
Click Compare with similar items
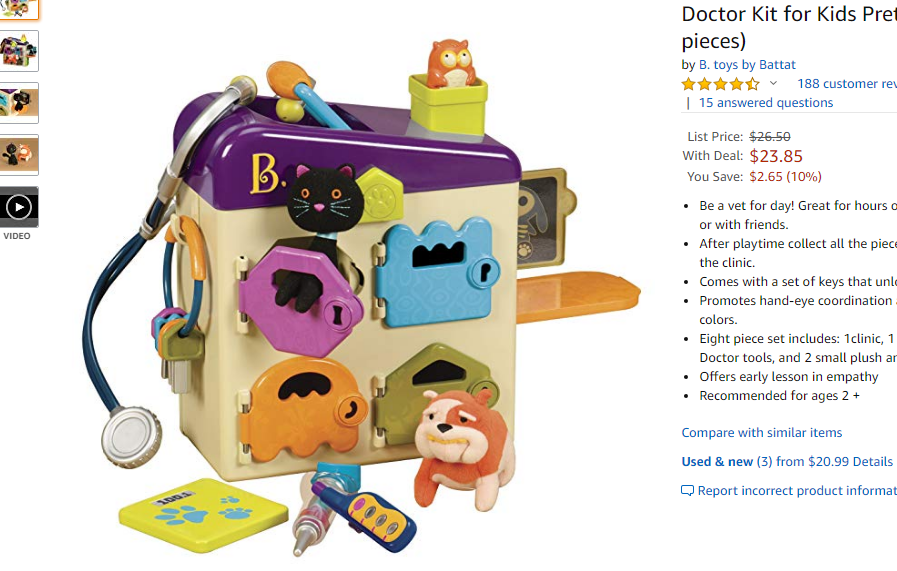pos(761,433)
